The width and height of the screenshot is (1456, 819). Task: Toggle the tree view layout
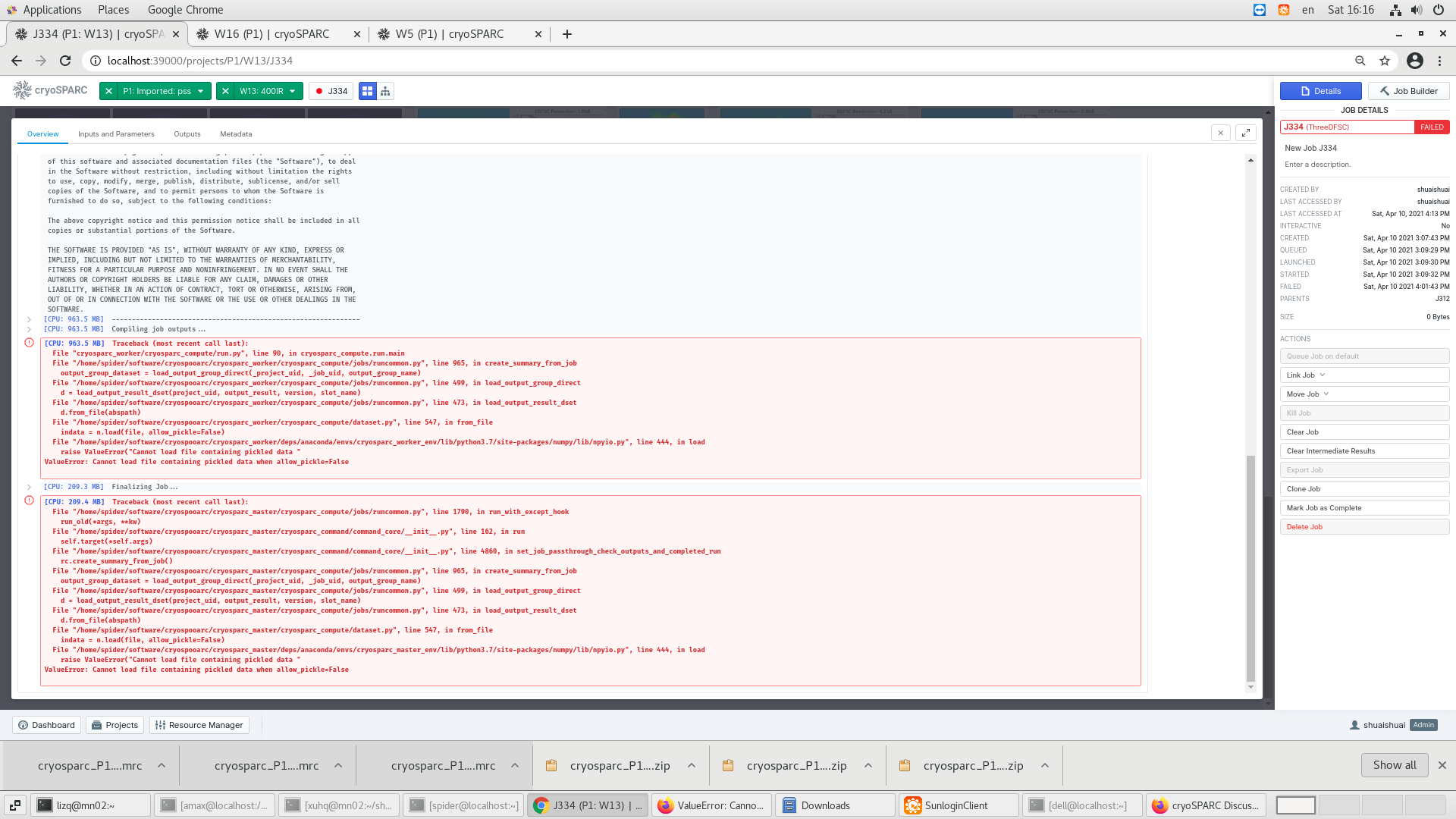tap(386, 90)
